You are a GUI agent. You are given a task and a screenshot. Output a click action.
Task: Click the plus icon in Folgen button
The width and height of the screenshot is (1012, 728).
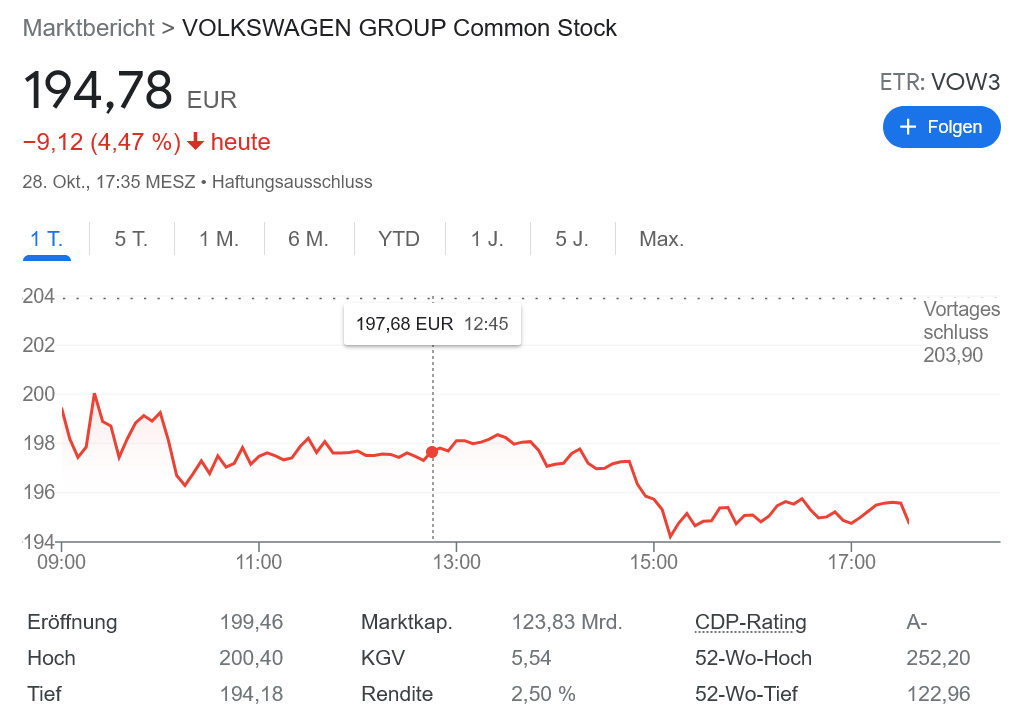(x=908, y=127)
